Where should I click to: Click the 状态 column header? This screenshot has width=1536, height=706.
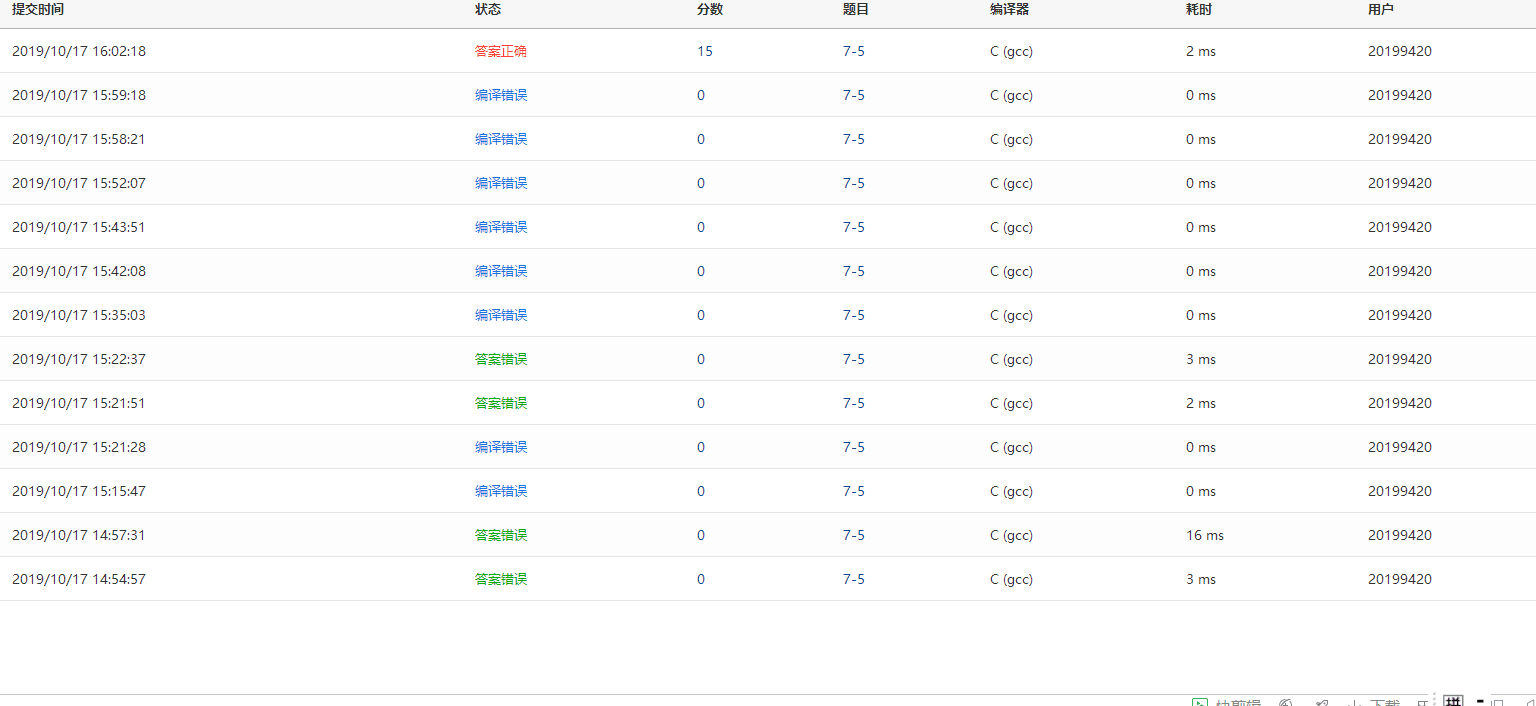coord(488,9)
